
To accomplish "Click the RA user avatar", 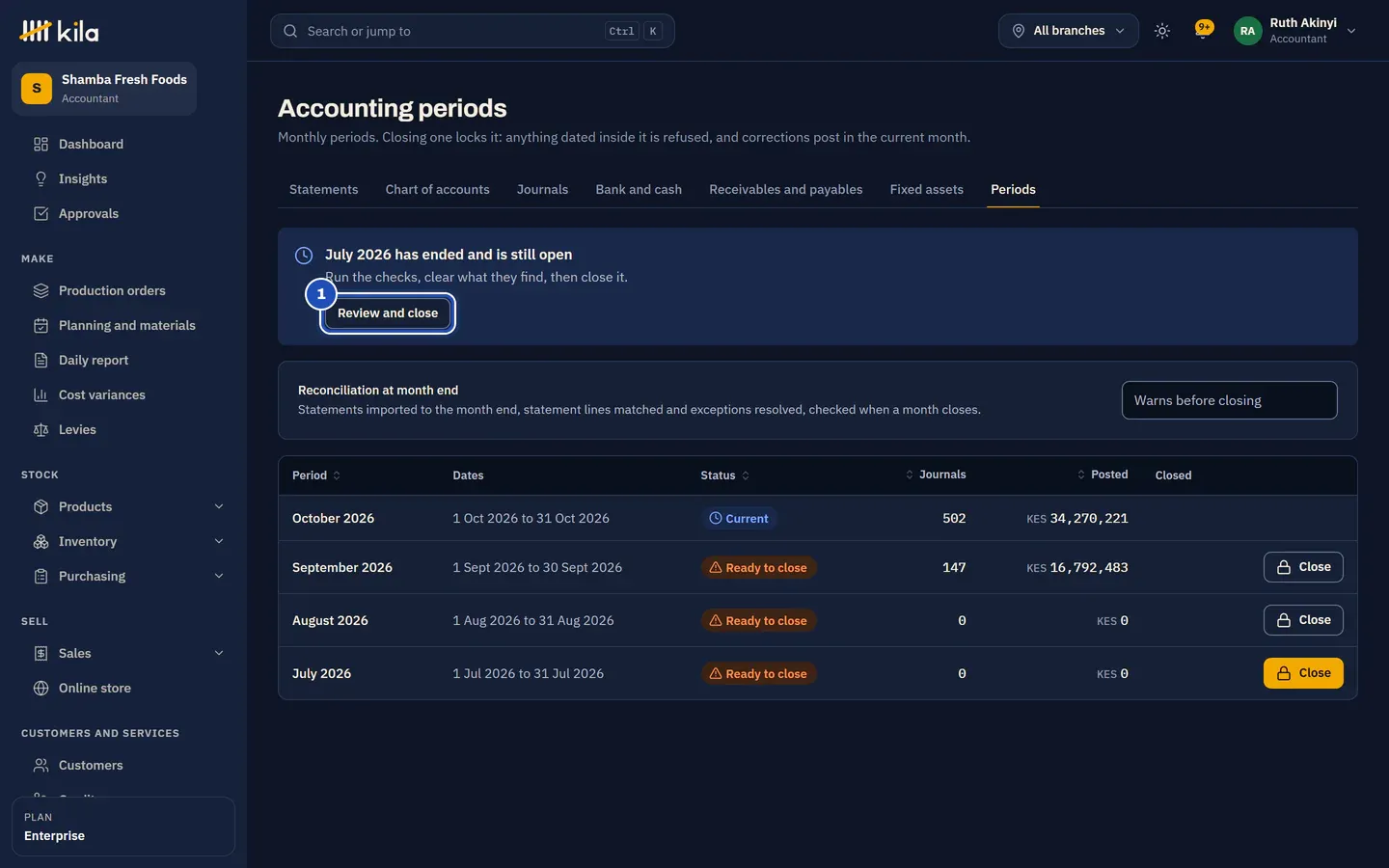I will (1247, 31).
